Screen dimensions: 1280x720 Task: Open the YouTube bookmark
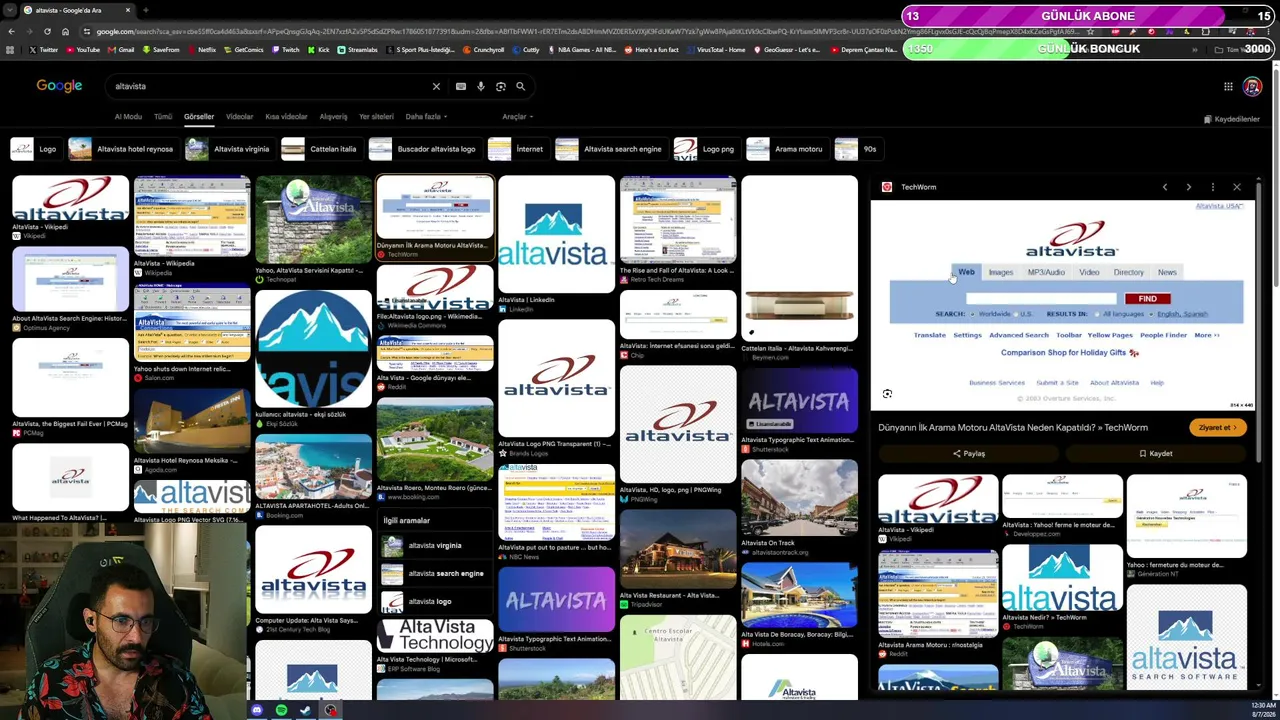83,50
